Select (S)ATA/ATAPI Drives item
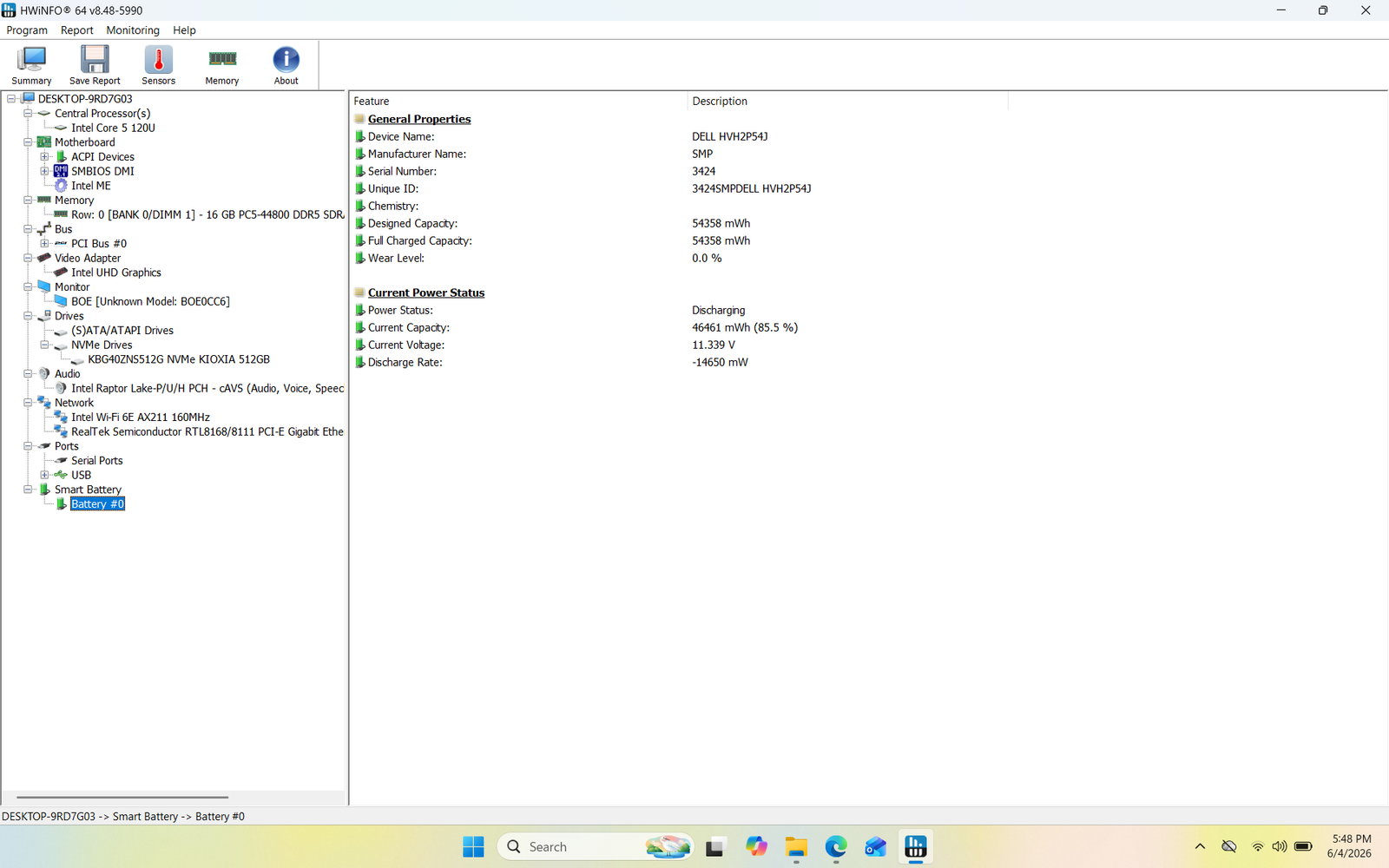1389x868 pixels. point(122,331)
